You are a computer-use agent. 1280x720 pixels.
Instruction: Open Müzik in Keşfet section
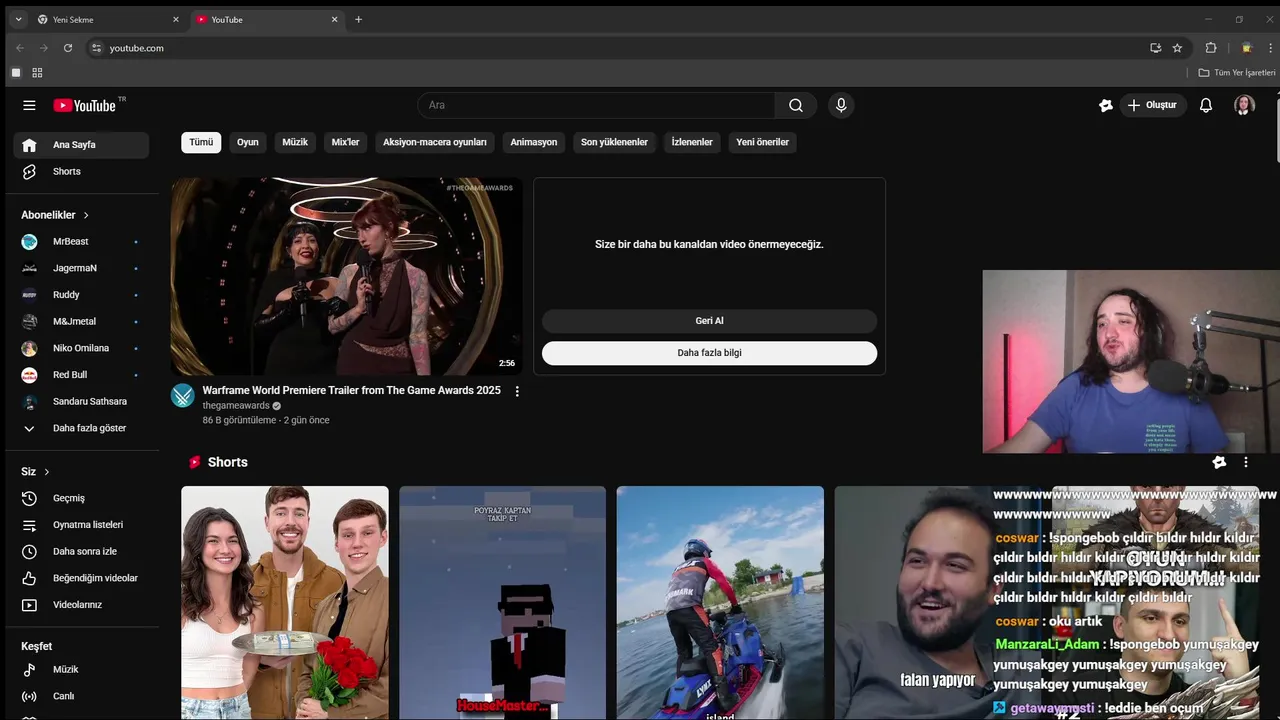pyautogui.click(x=81, y=670)
